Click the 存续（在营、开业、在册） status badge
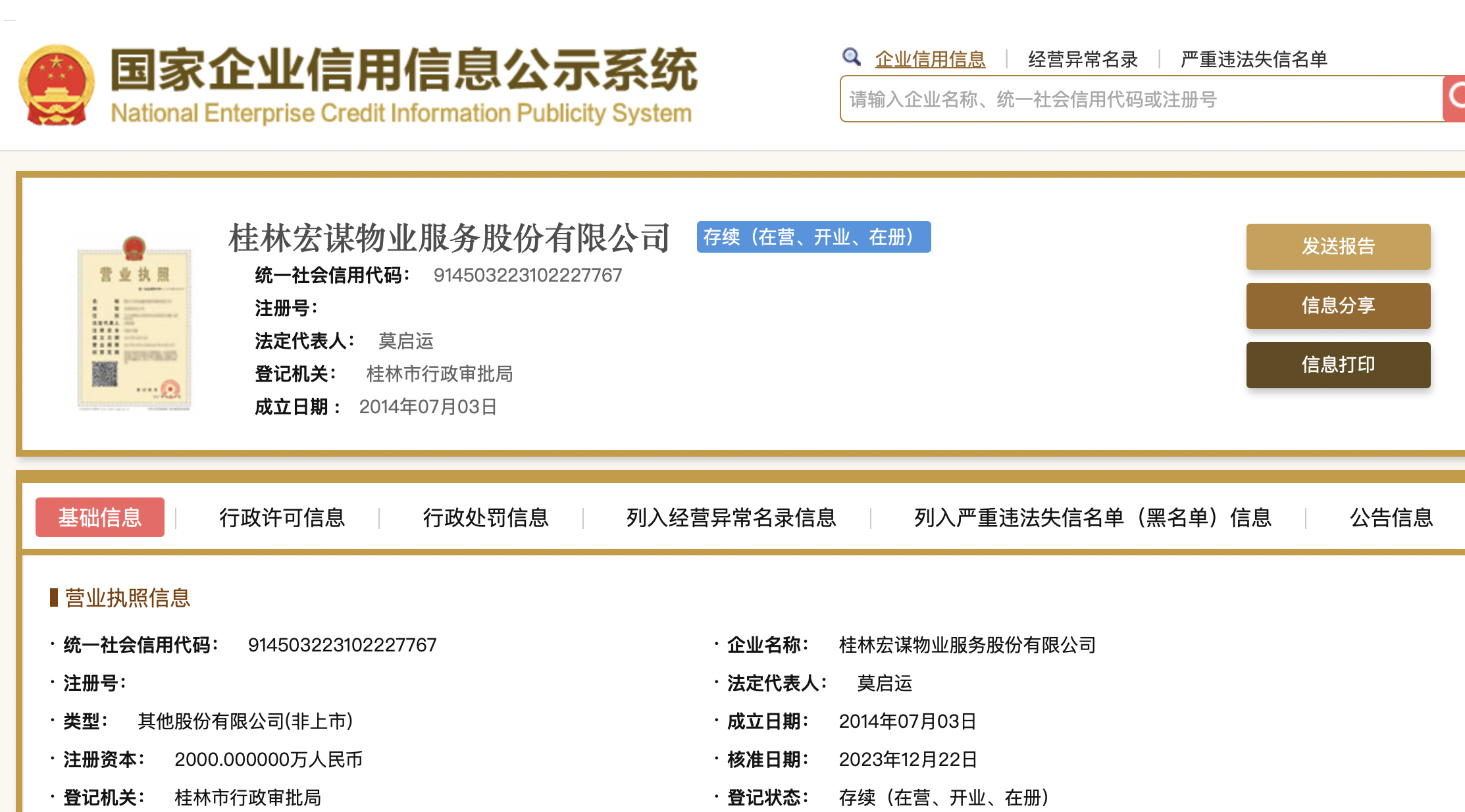This screenshot has width=1465, height=812. click(x=813, y=237)
